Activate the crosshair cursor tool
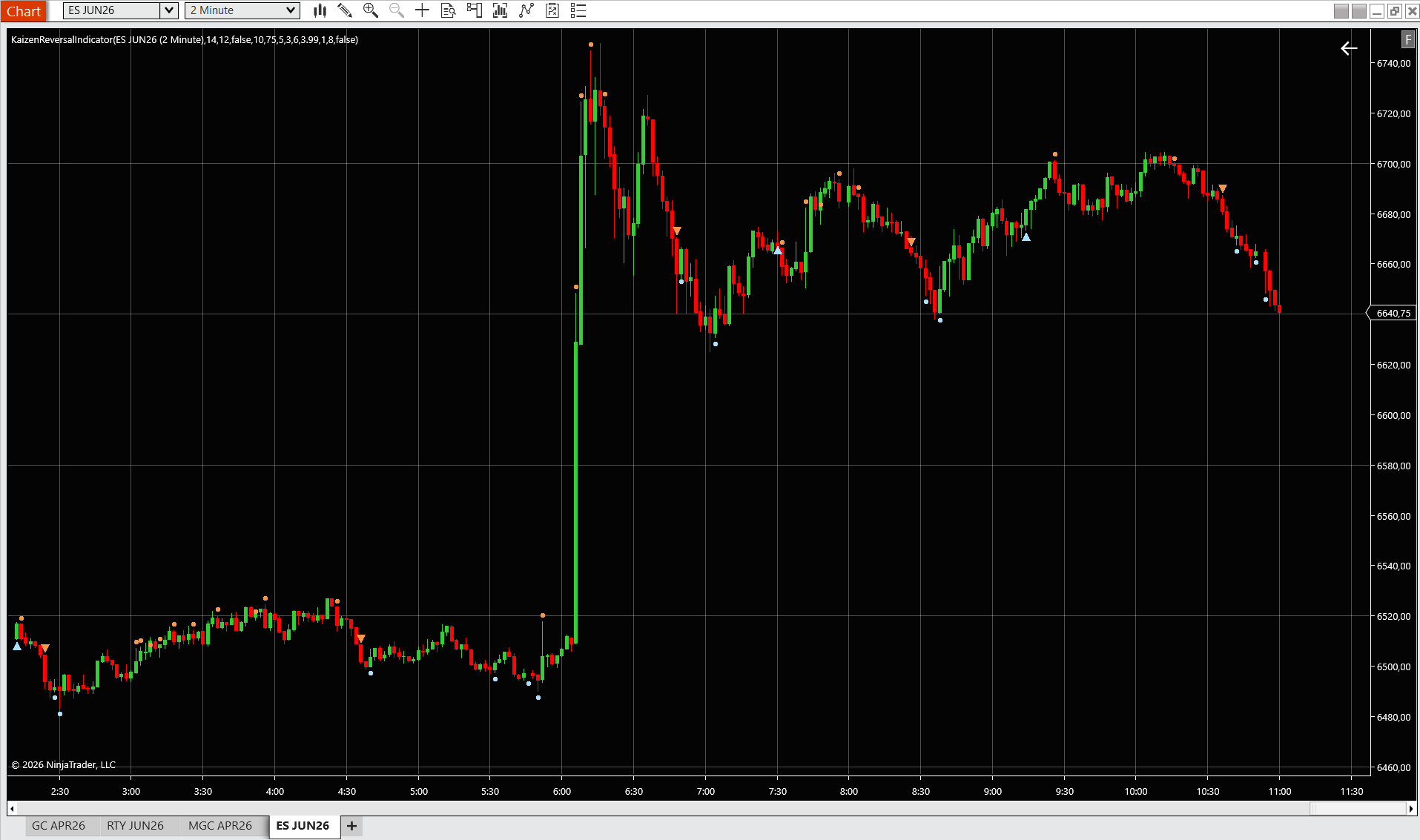 click(x=422, y=10)
